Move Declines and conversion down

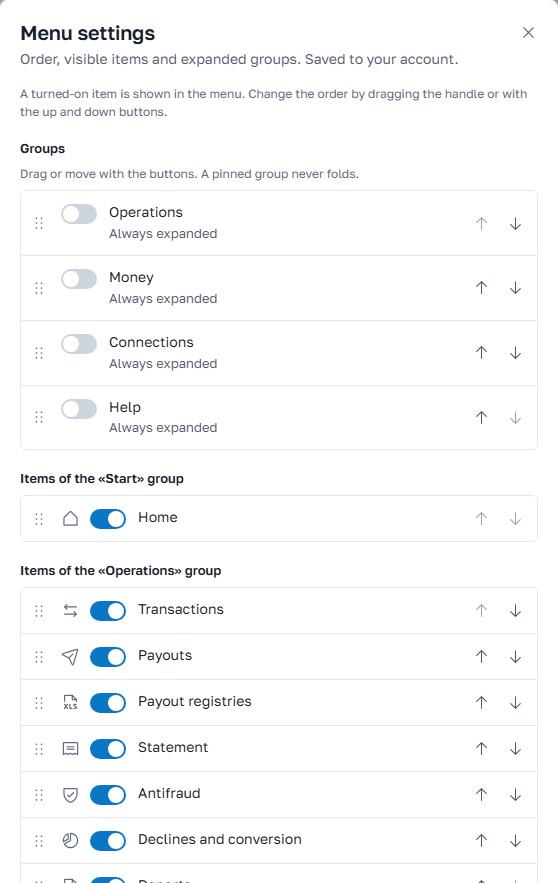[x=515, y=841]
